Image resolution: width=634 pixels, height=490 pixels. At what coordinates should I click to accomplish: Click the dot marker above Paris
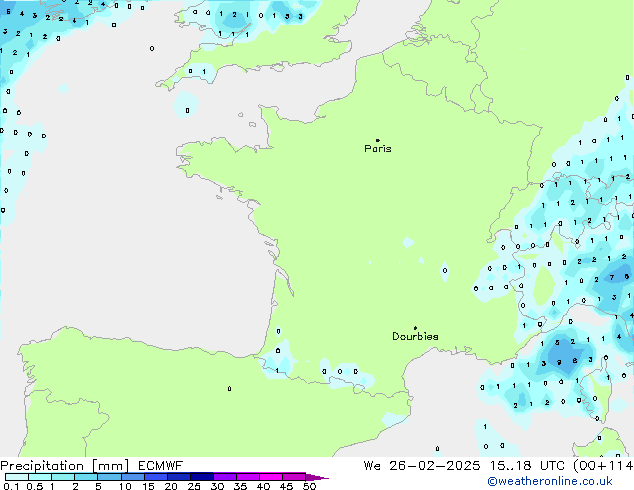378,140
